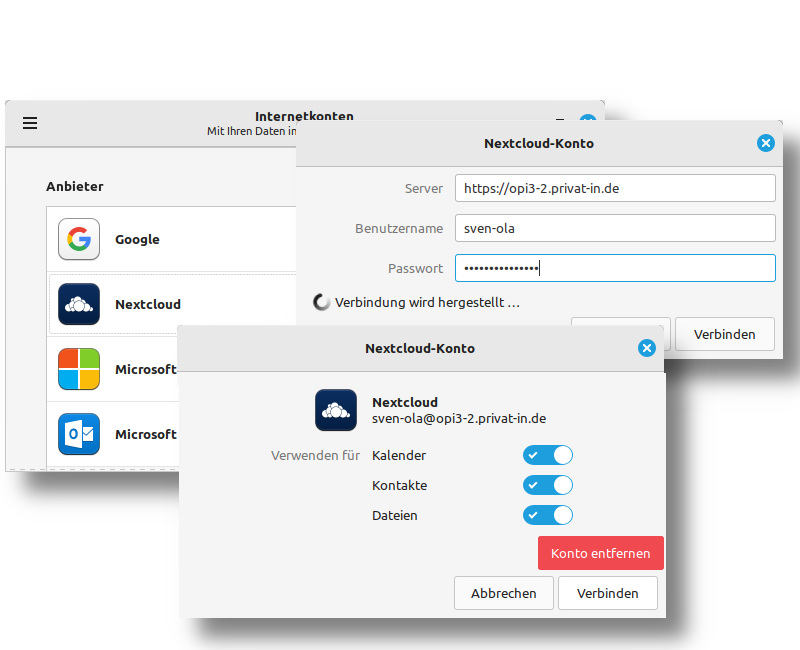Open the Internetkonten hamburger menu
This screenshot has height=650, width=800.
pos(30,123)
